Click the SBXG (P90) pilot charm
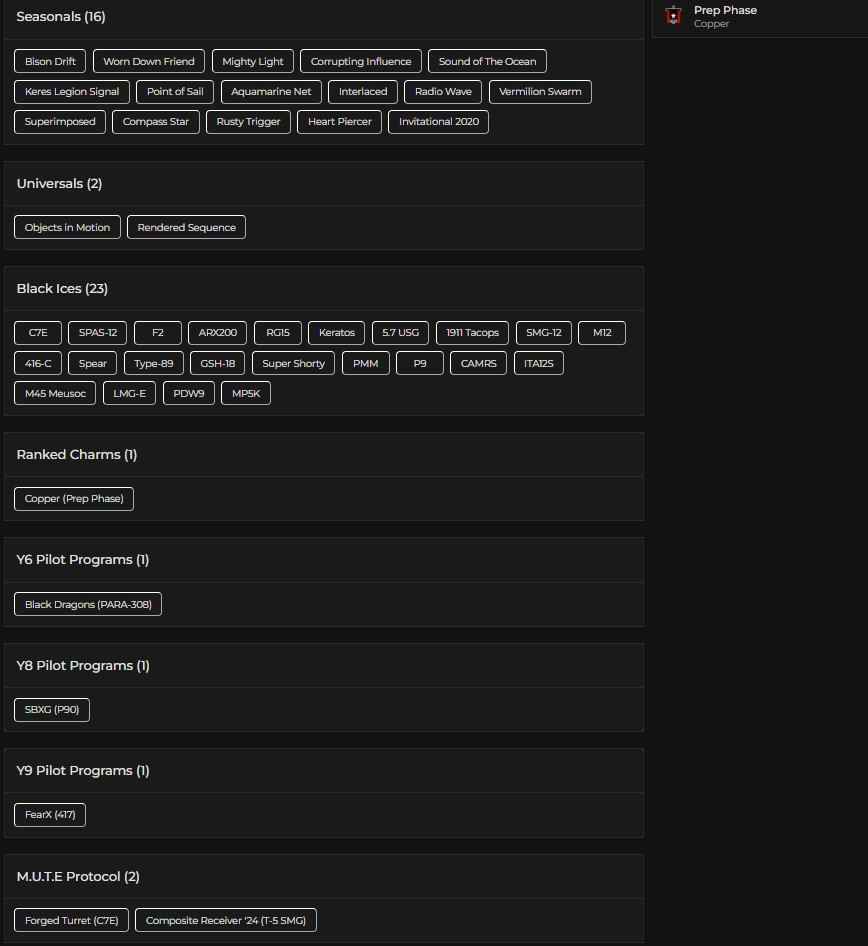This screenshot has height=946, width=868. click(51, 709)
